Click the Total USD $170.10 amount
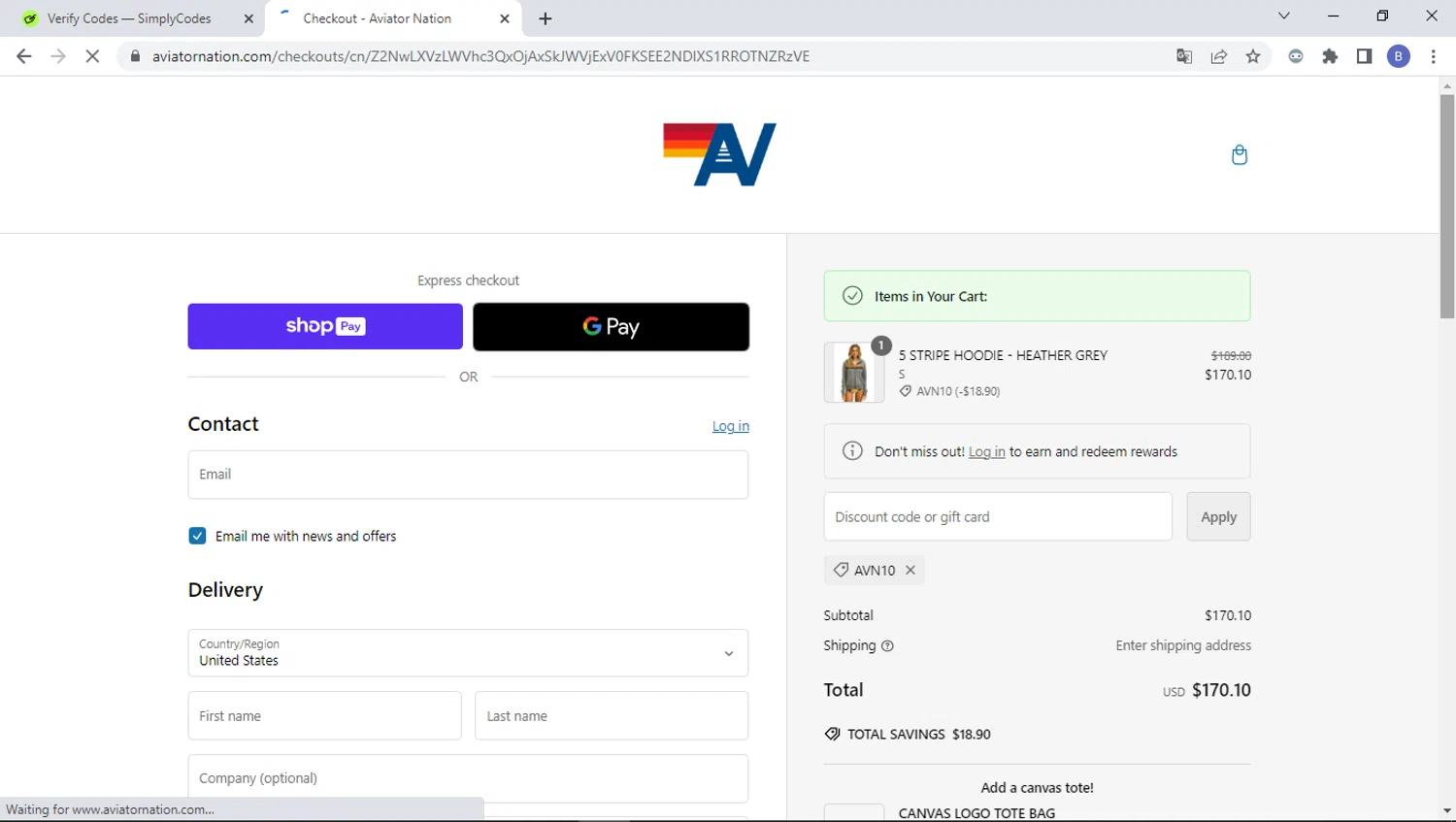 click(1207, 690)
